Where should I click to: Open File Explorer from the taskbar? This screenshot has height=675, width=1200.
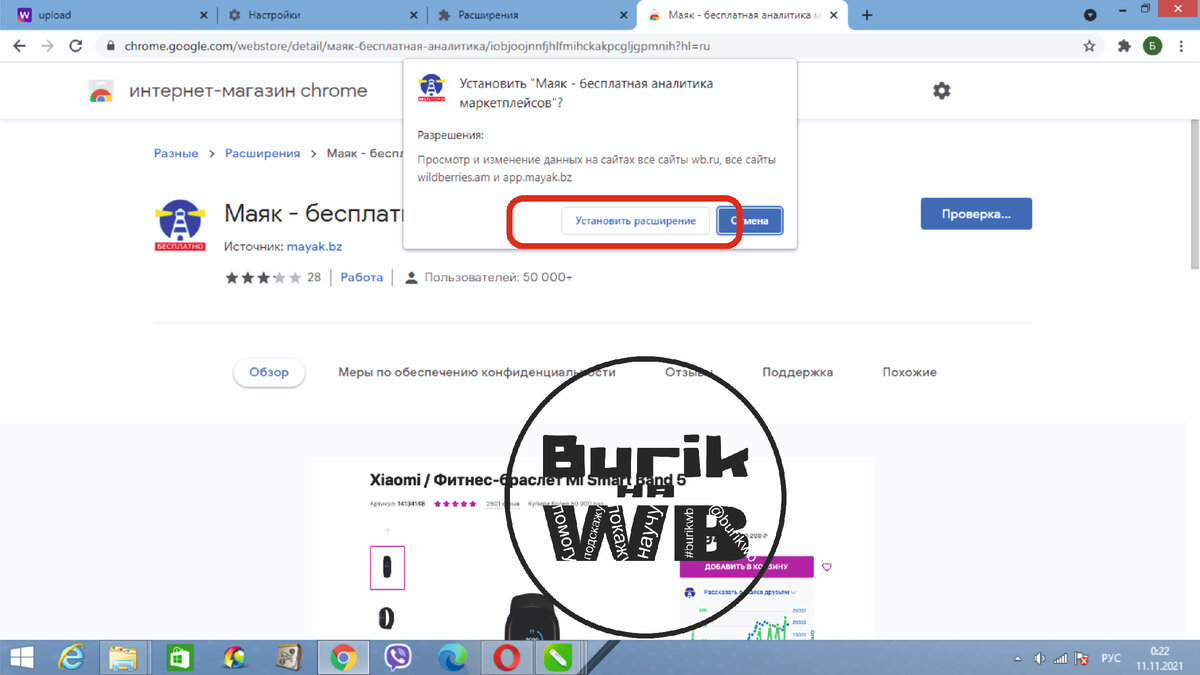(x=124, y=657)
